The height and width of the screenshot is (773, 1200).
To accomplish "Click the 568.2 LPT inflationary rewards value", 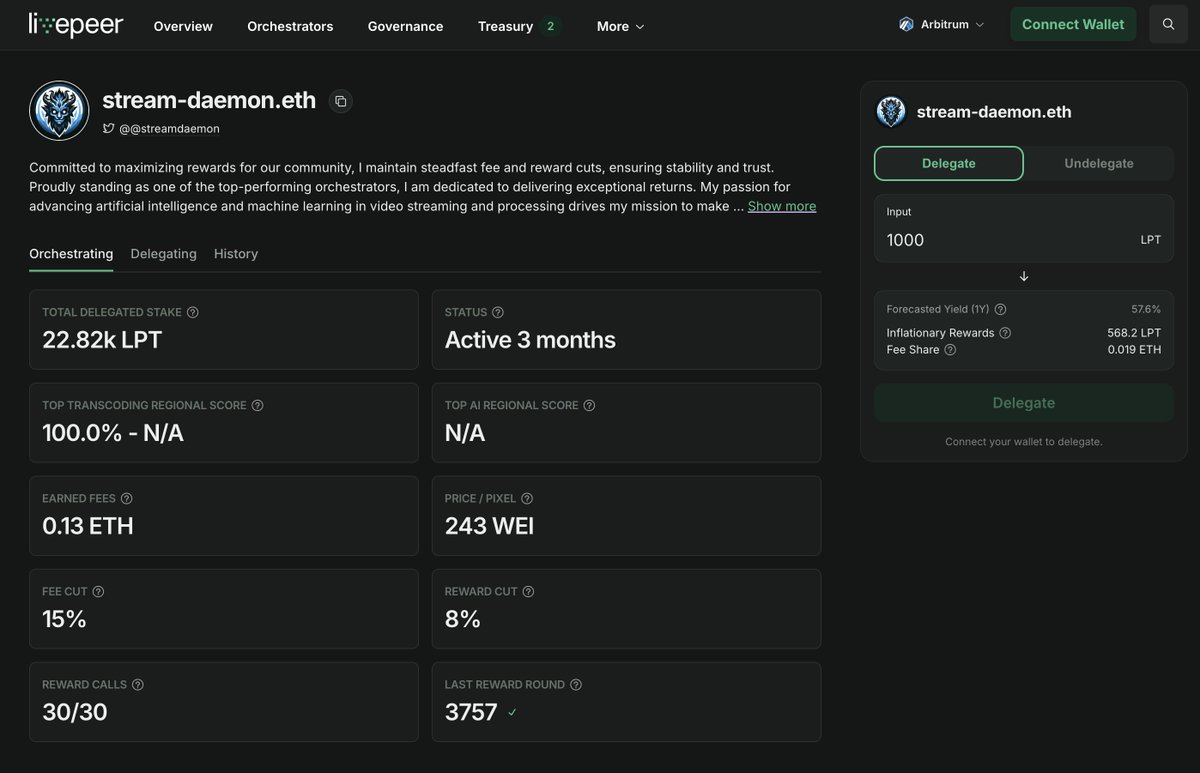I will (x=1134, y=333).
